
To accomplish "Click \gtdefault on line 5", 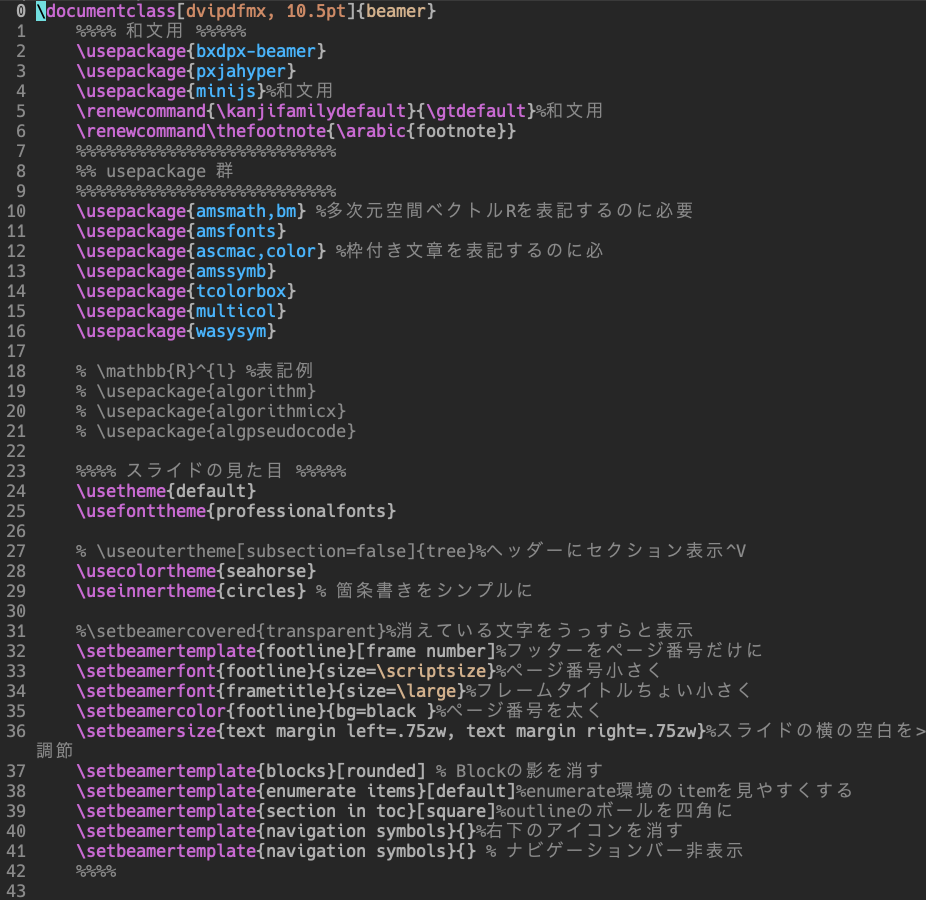I will (x=475, y=111).
